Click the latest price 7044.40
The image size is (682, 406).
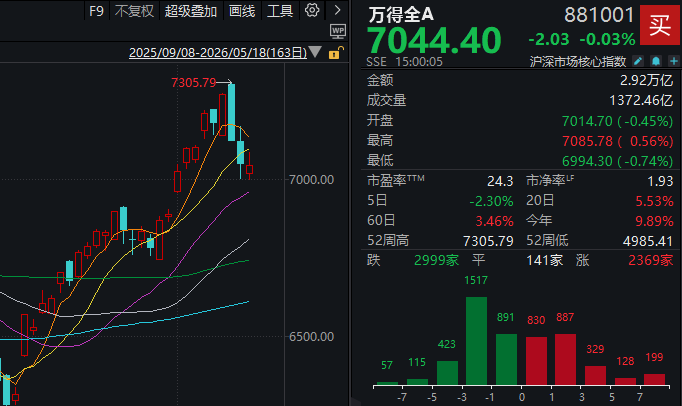tap(434, 40)
